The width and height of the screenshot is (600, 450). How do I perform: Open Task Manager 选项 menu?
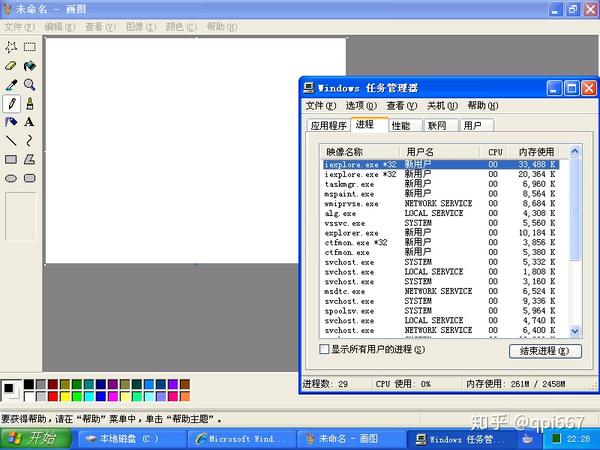tap(361, 106)
